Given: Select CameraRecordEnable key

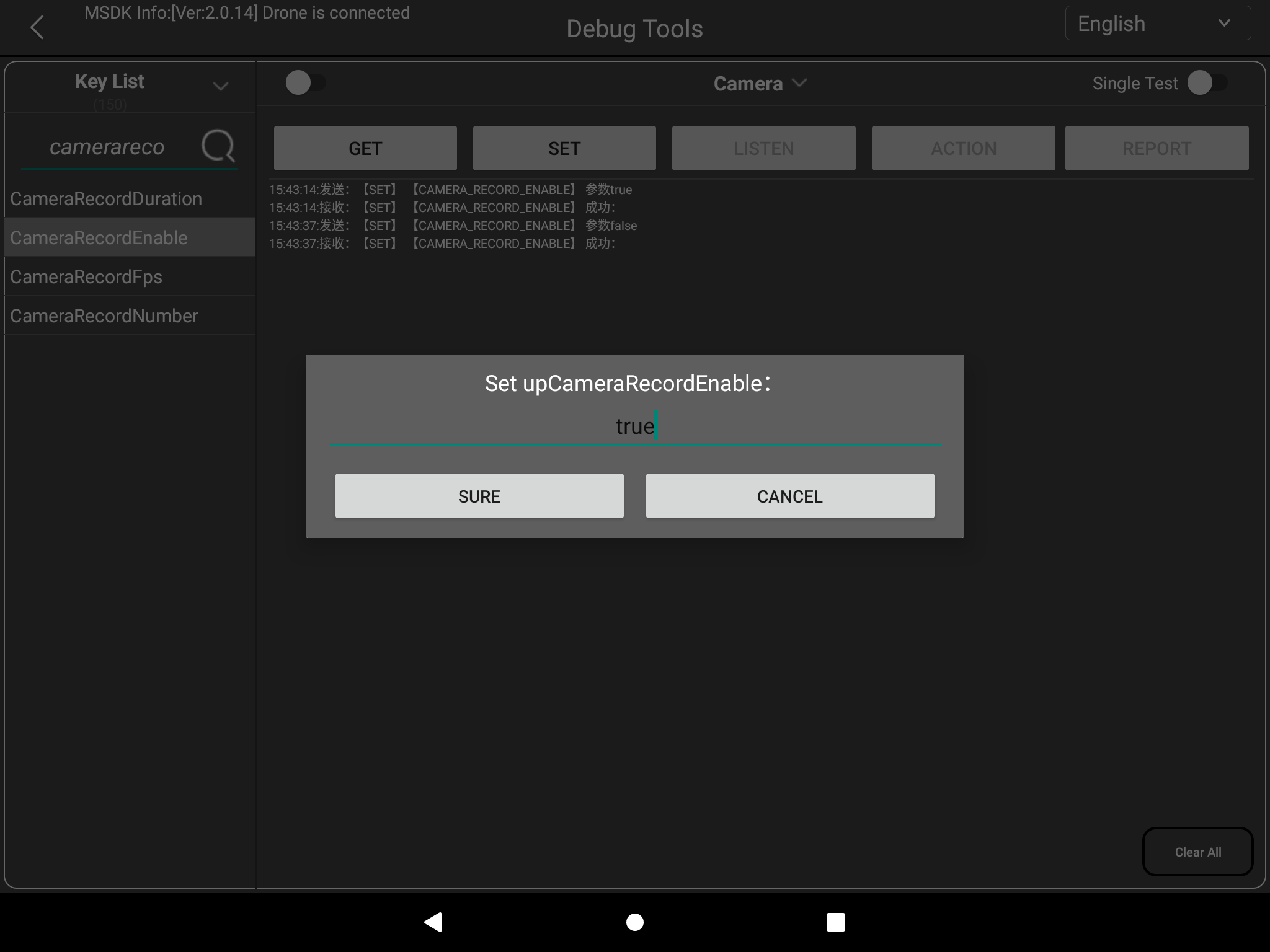Looking at the screenshot, I should [130, 237].
